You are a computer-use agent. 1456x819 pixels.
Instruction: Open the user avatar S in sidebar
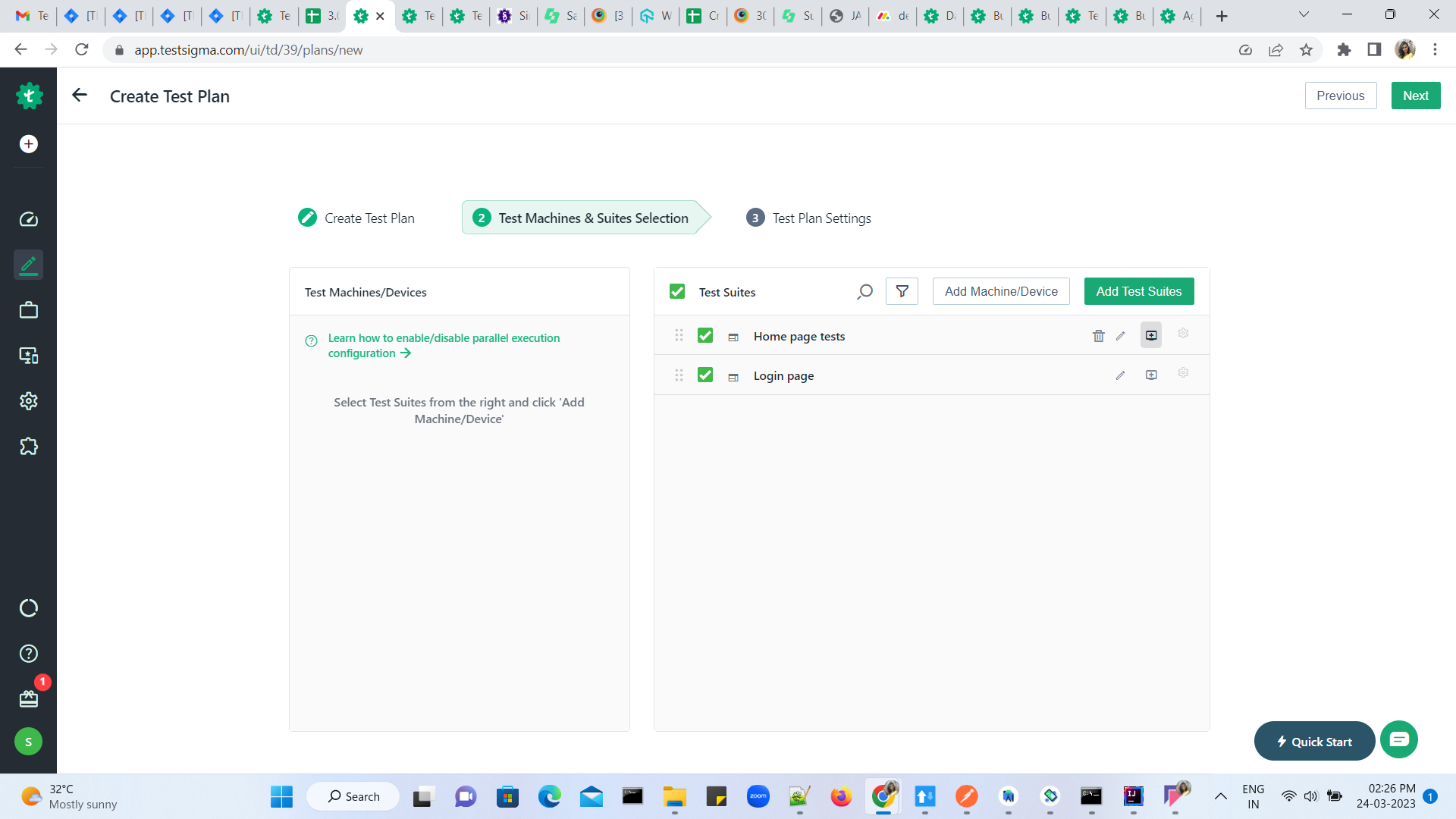tap(29, 742)
